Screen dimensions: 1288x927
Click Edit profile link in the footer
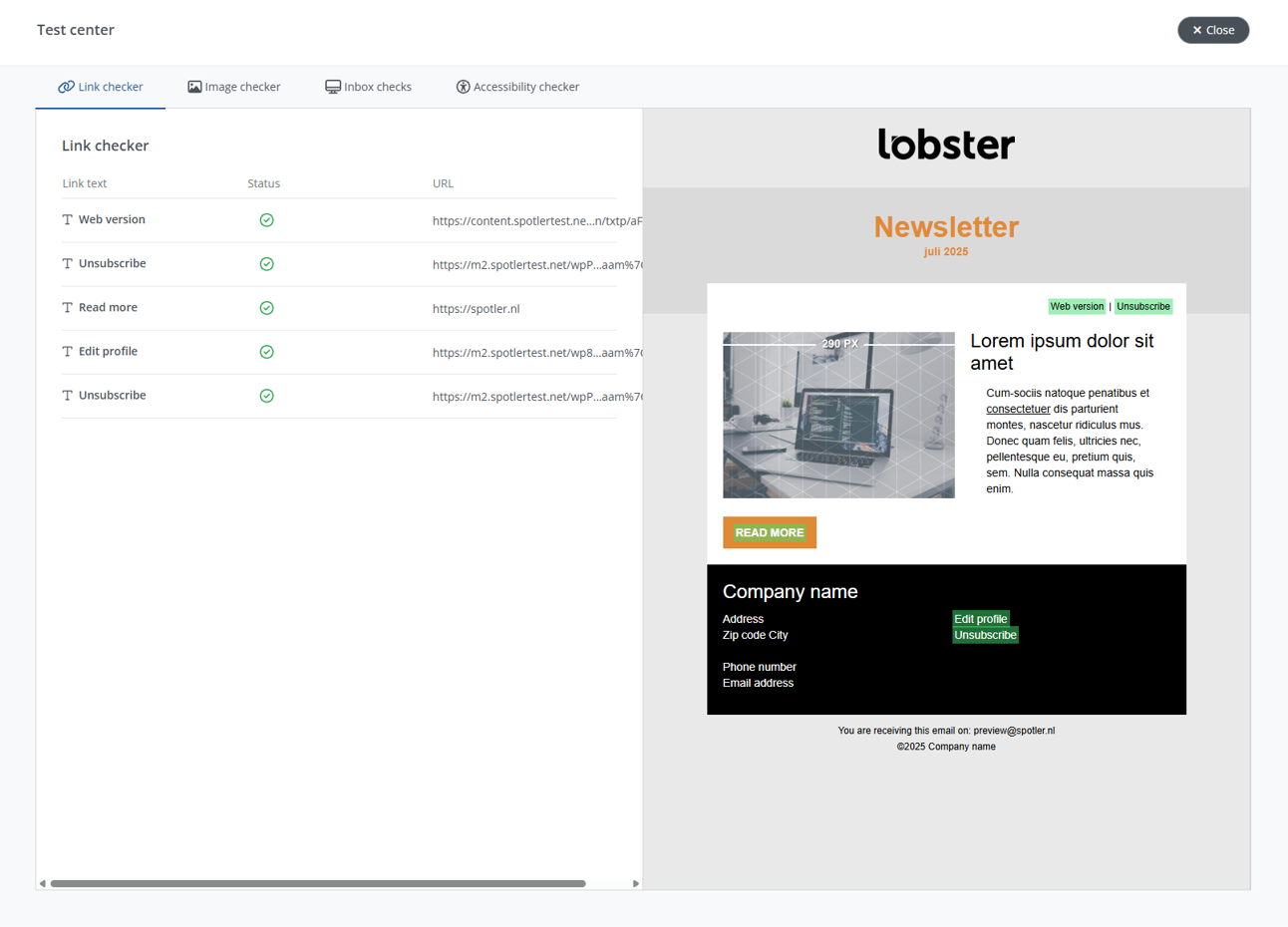point(980,619)
